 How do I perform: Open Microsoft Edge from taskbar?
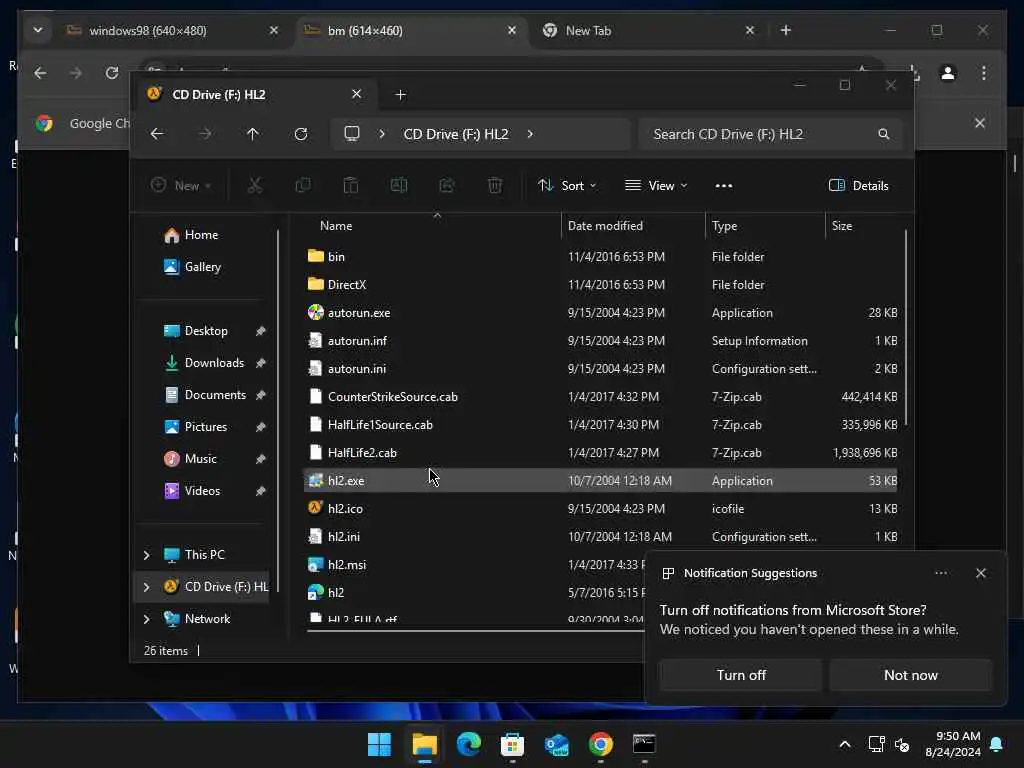(468, 744)
